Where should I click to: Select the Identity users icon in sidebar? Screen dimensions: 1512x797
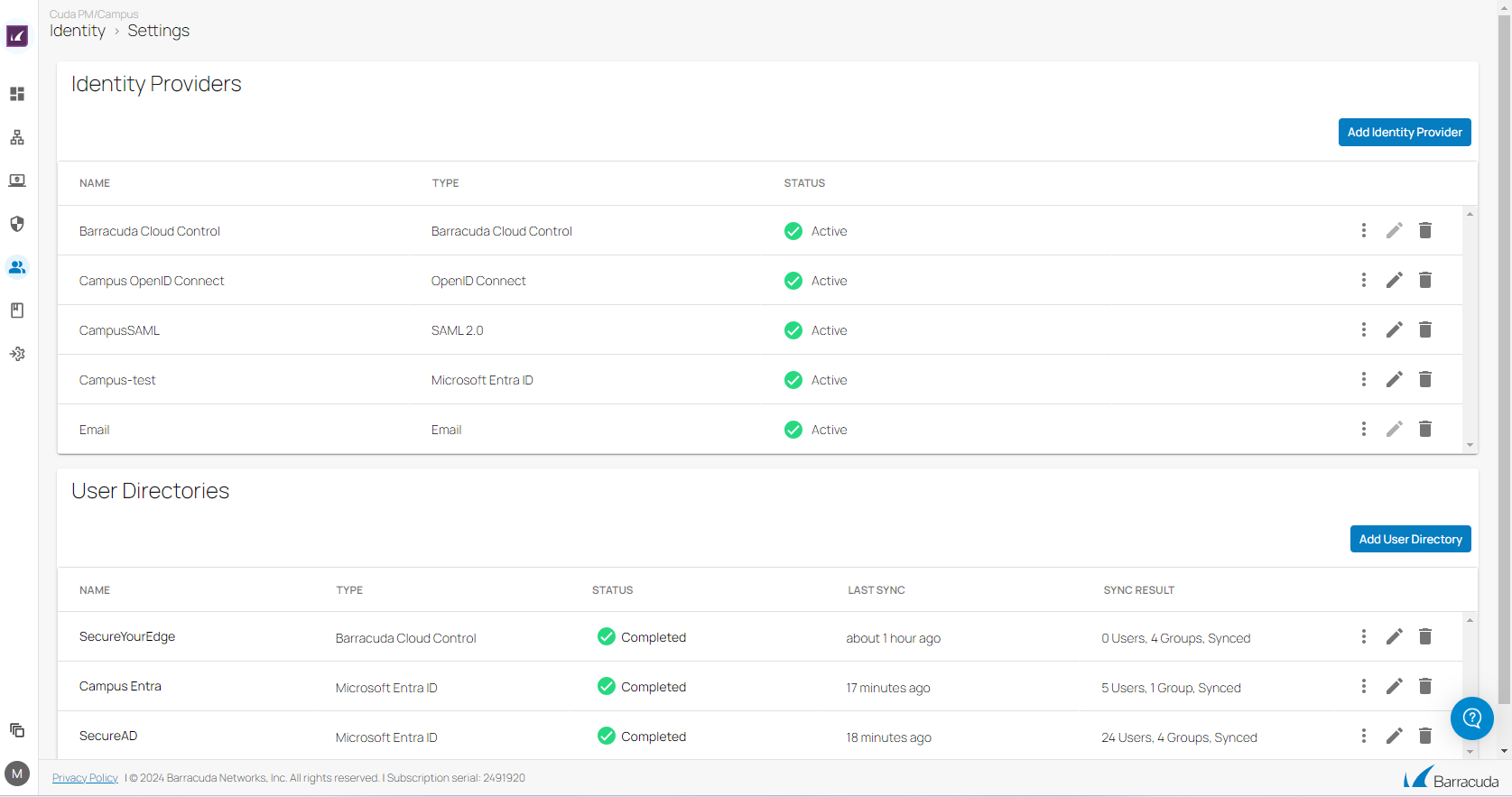[x=17, y=267]
